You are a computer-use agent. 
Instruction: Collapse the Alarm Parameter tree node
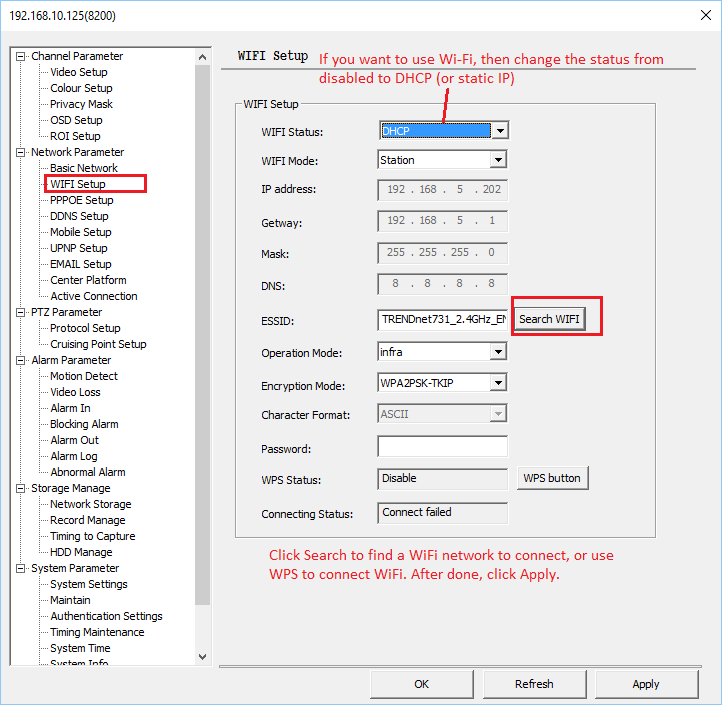pos(20,360)
